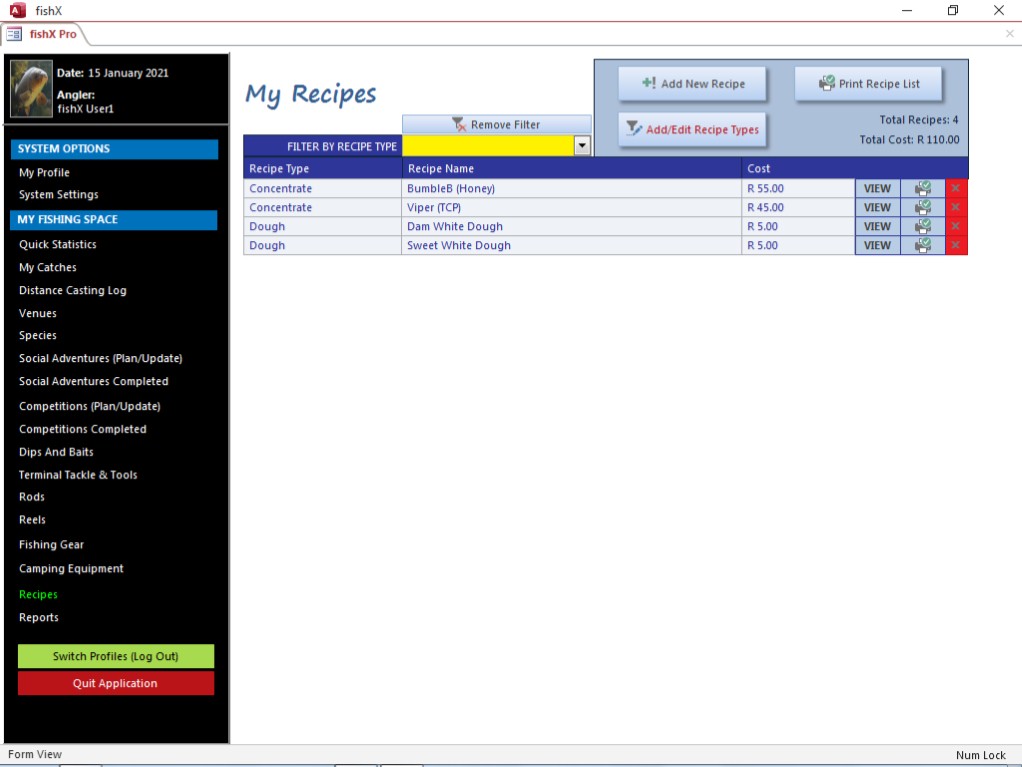The image size is (1022, 767).
Task: Click red X for Sweet White Dough
Action: pyautogui.click(x=956, y=245)
